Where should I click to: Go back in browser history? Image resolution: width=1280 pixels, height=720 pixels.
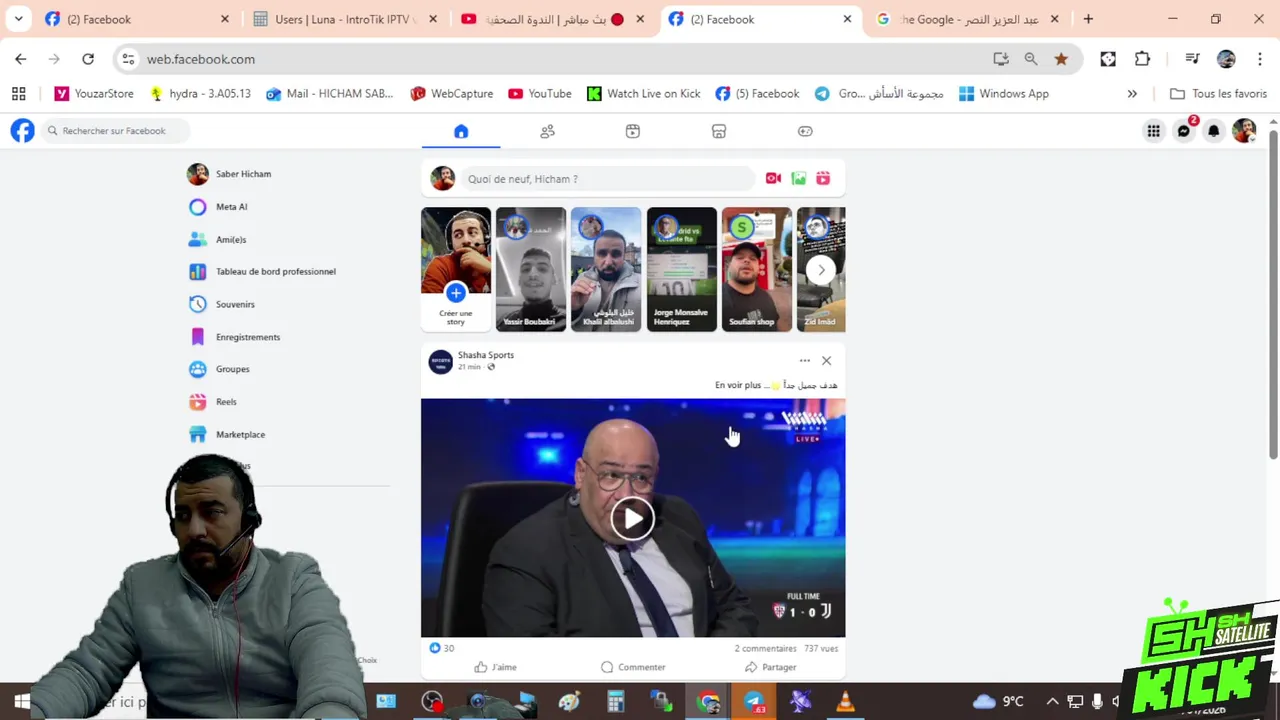(21, 59)
